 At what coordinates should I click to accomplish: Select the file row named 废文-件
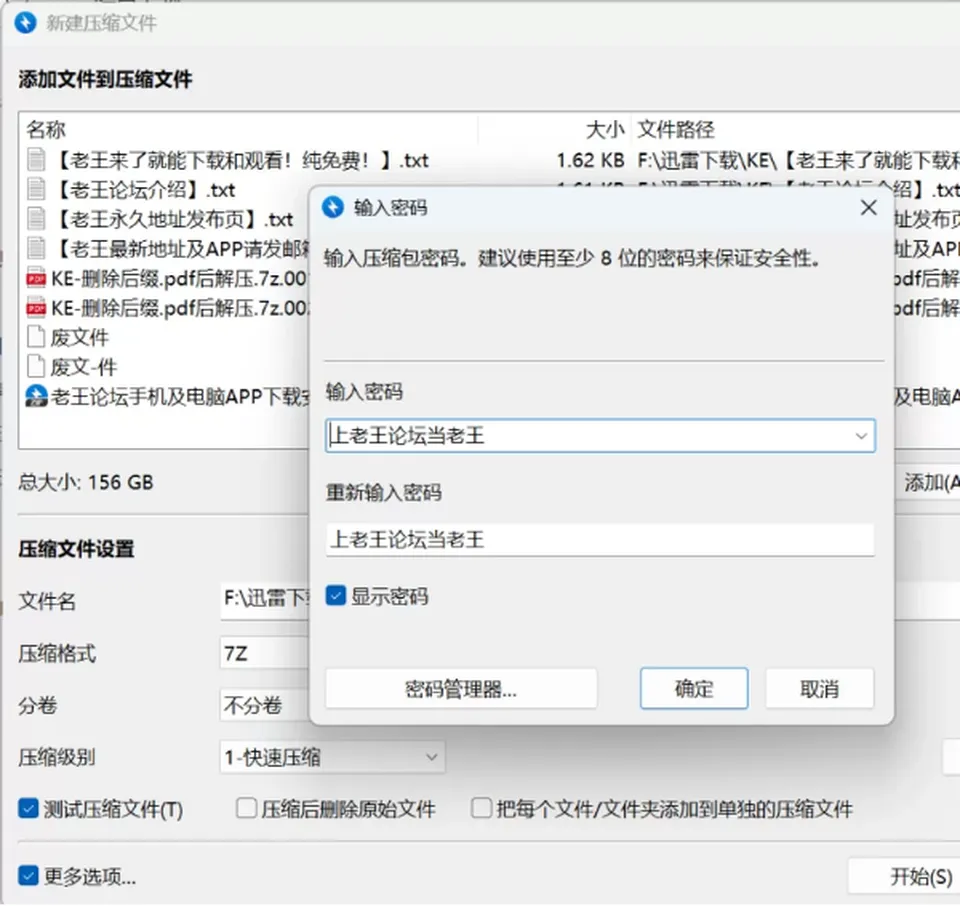pyautogui.click(x=84, y=367)
